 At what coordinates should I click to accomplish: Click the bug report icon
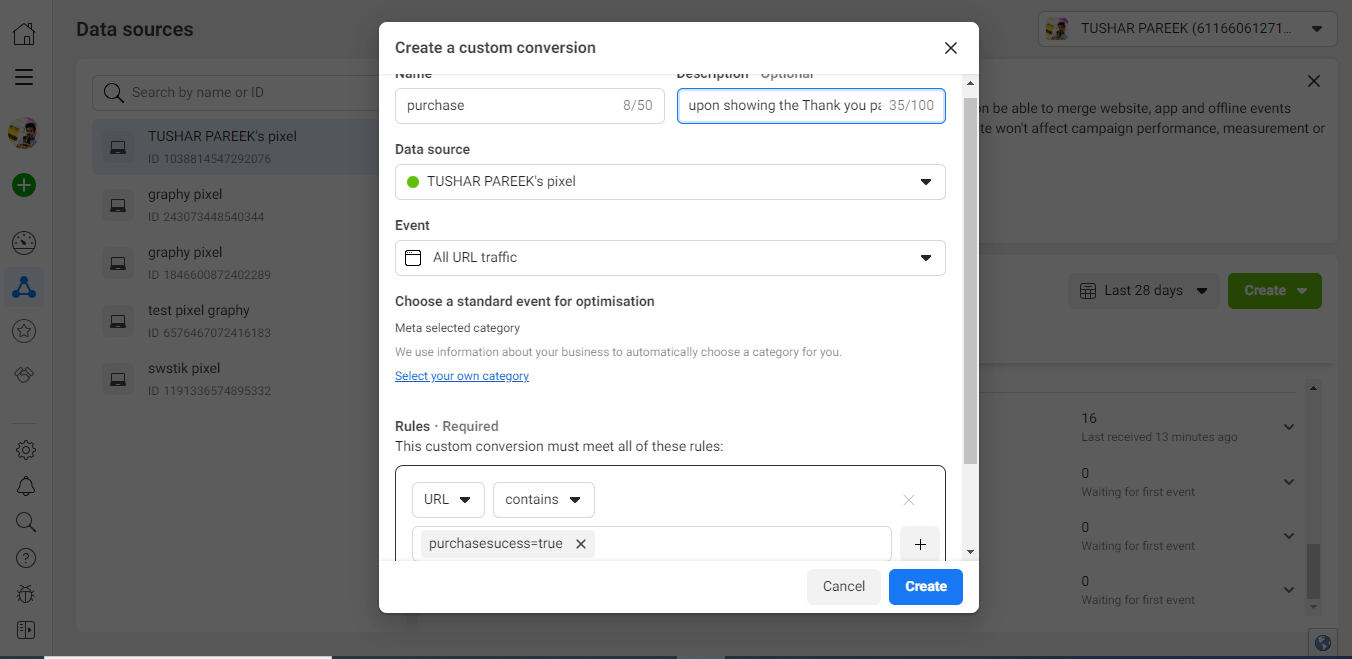click(26, 594)
